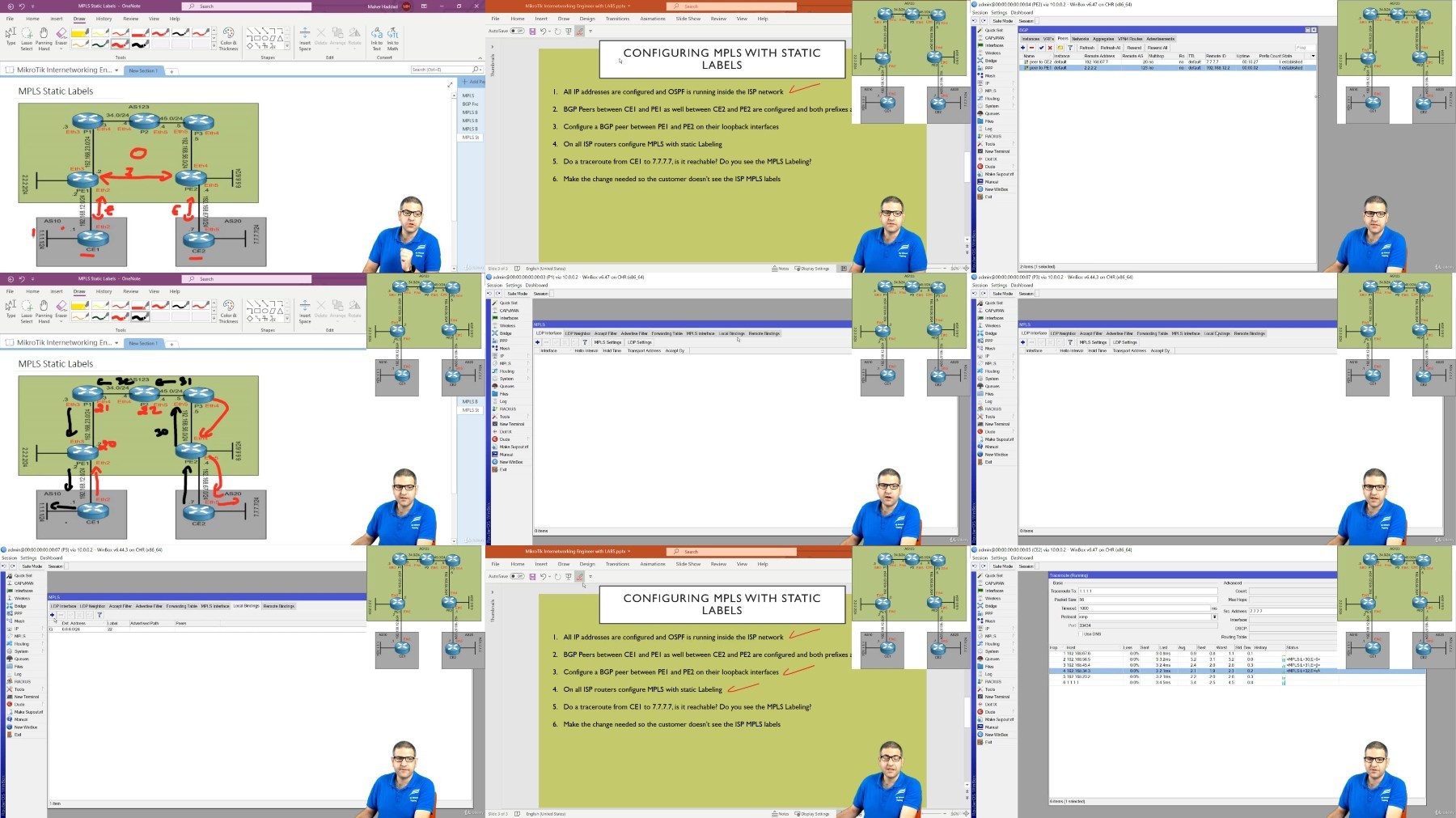This screenshot has width=1456, height=818.
Task: Click the Refresh button in PE2 BGP window
Action: click(x=1086, y=48)
